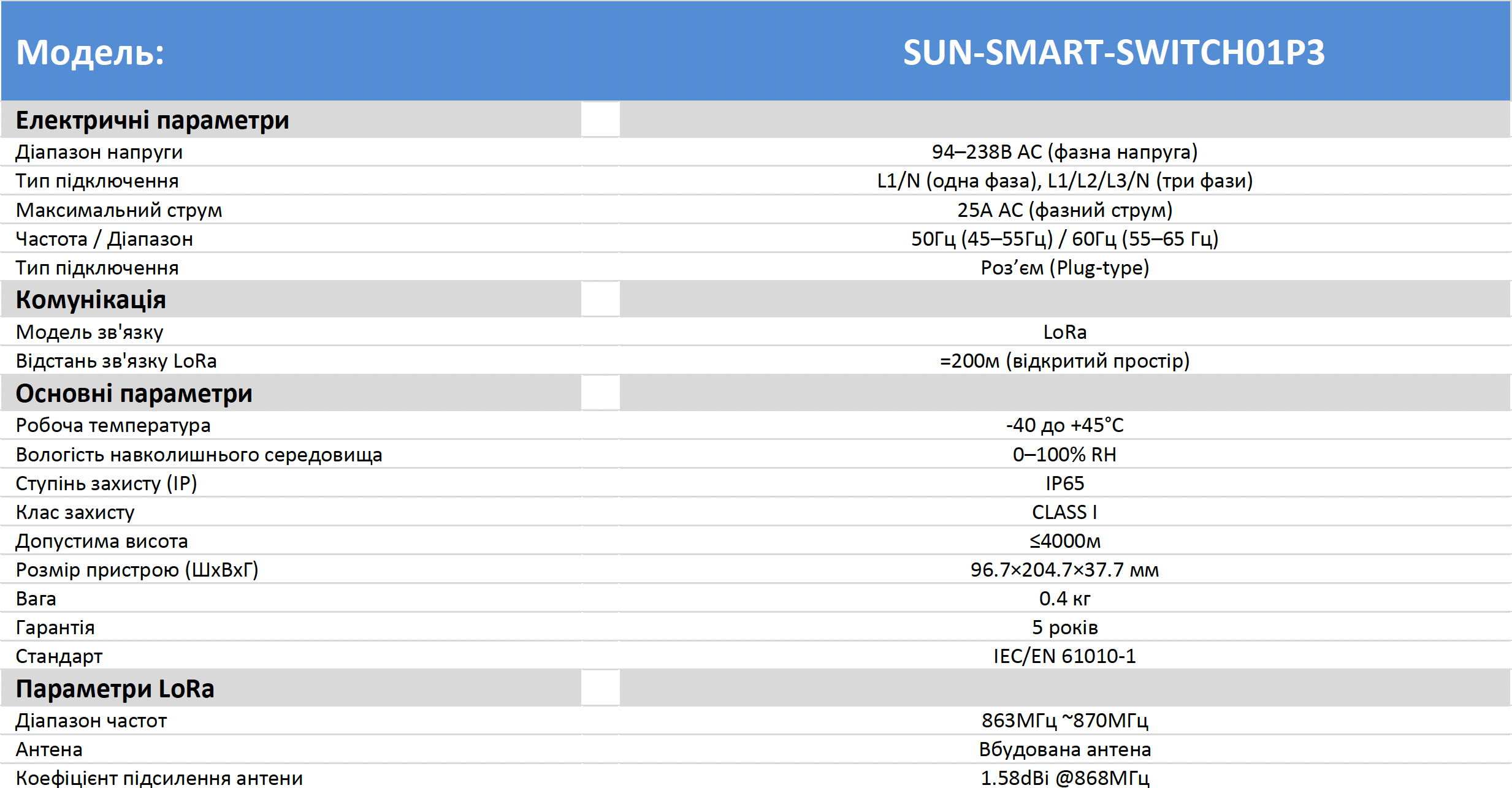
Task: Click the 'IP65' value
Action: [1064, 483]
